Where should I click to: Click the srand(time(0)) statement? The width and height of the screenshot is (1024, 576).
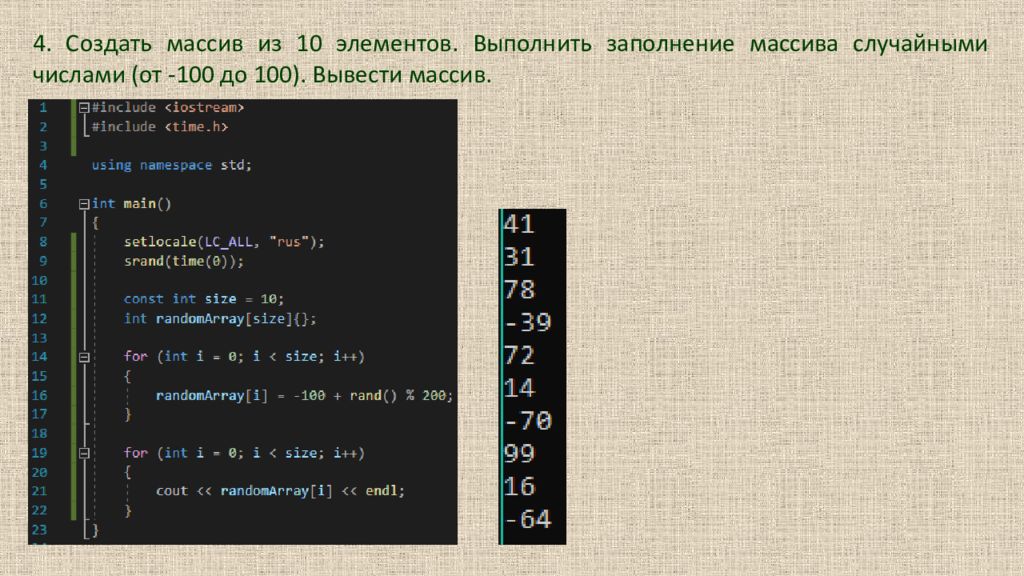point(183,261)
